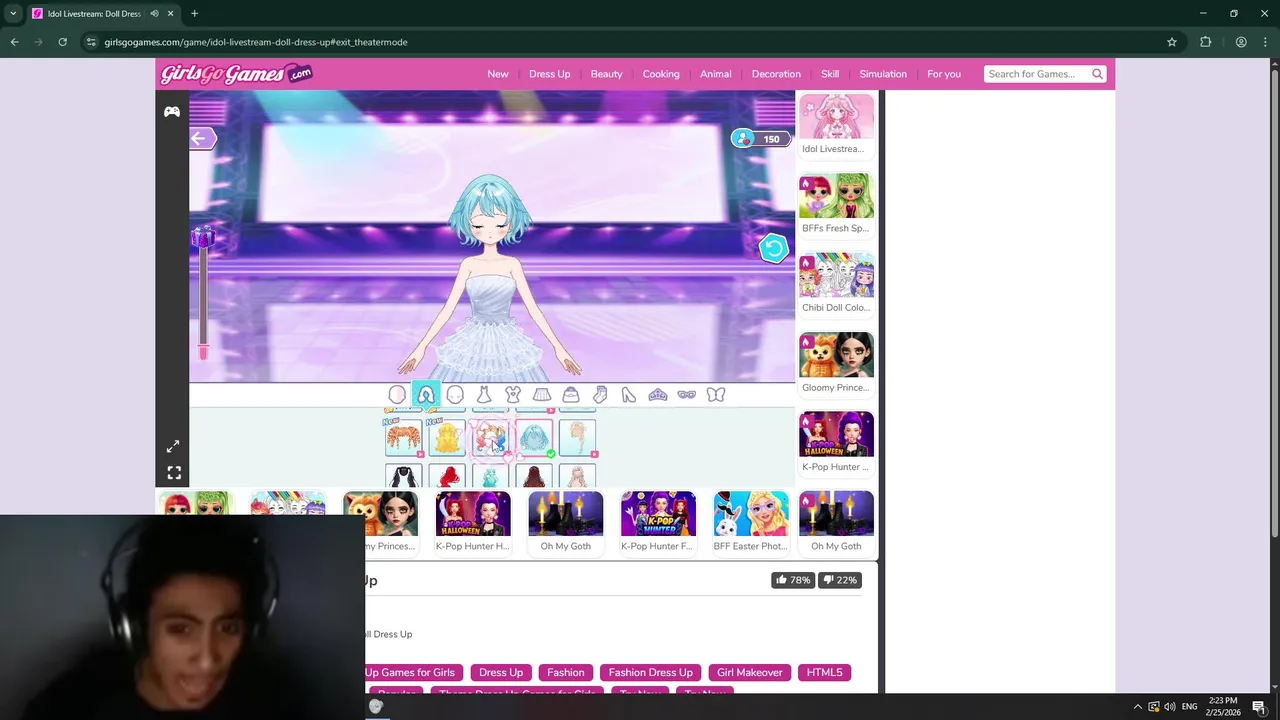Open the tab search dropdown arrow
This screenshot has width=1280, height=720.
coord(12,14)
